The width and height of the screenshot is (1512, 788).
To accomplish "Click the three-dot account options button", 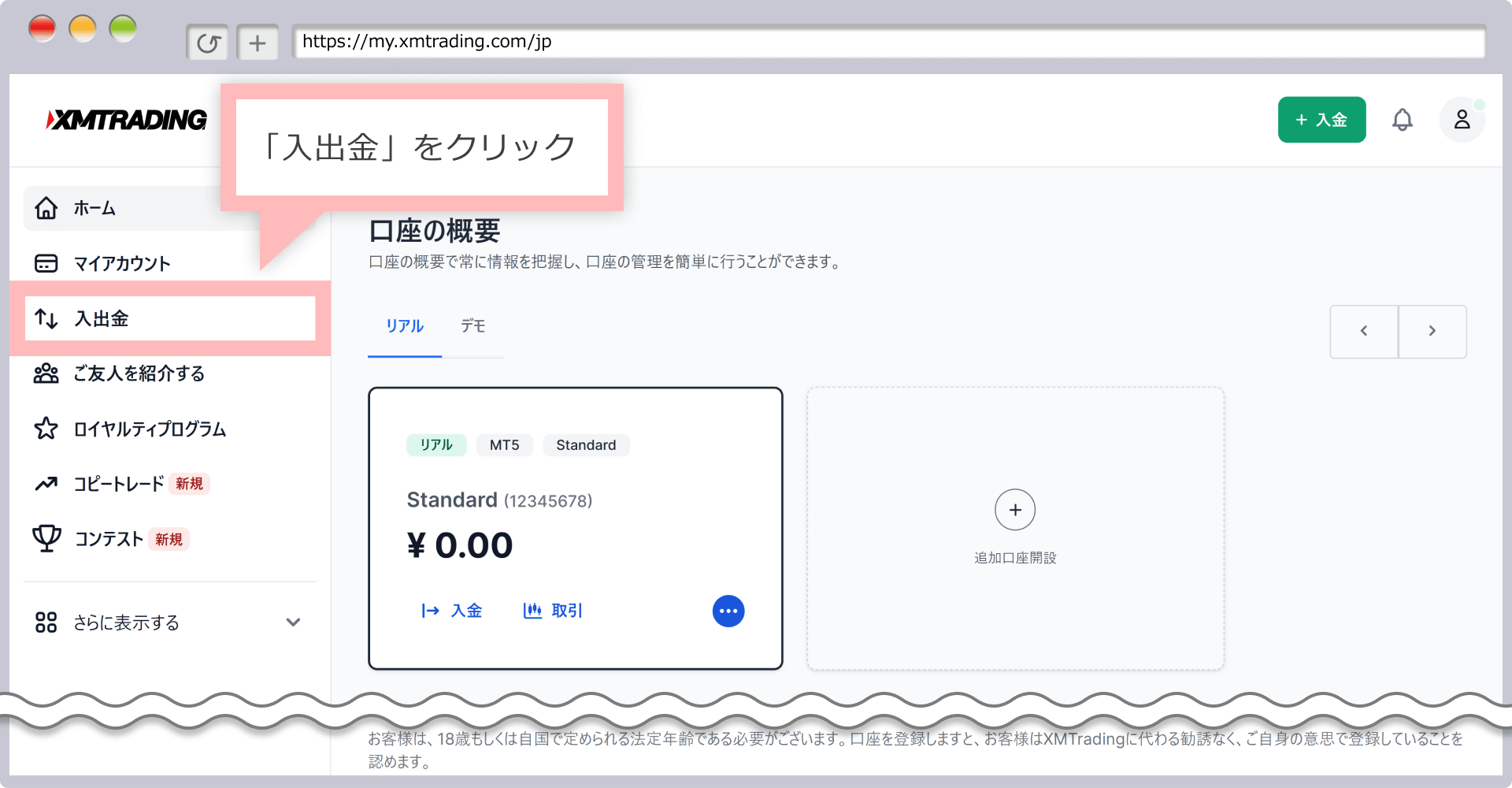I will tap(728, 611).
